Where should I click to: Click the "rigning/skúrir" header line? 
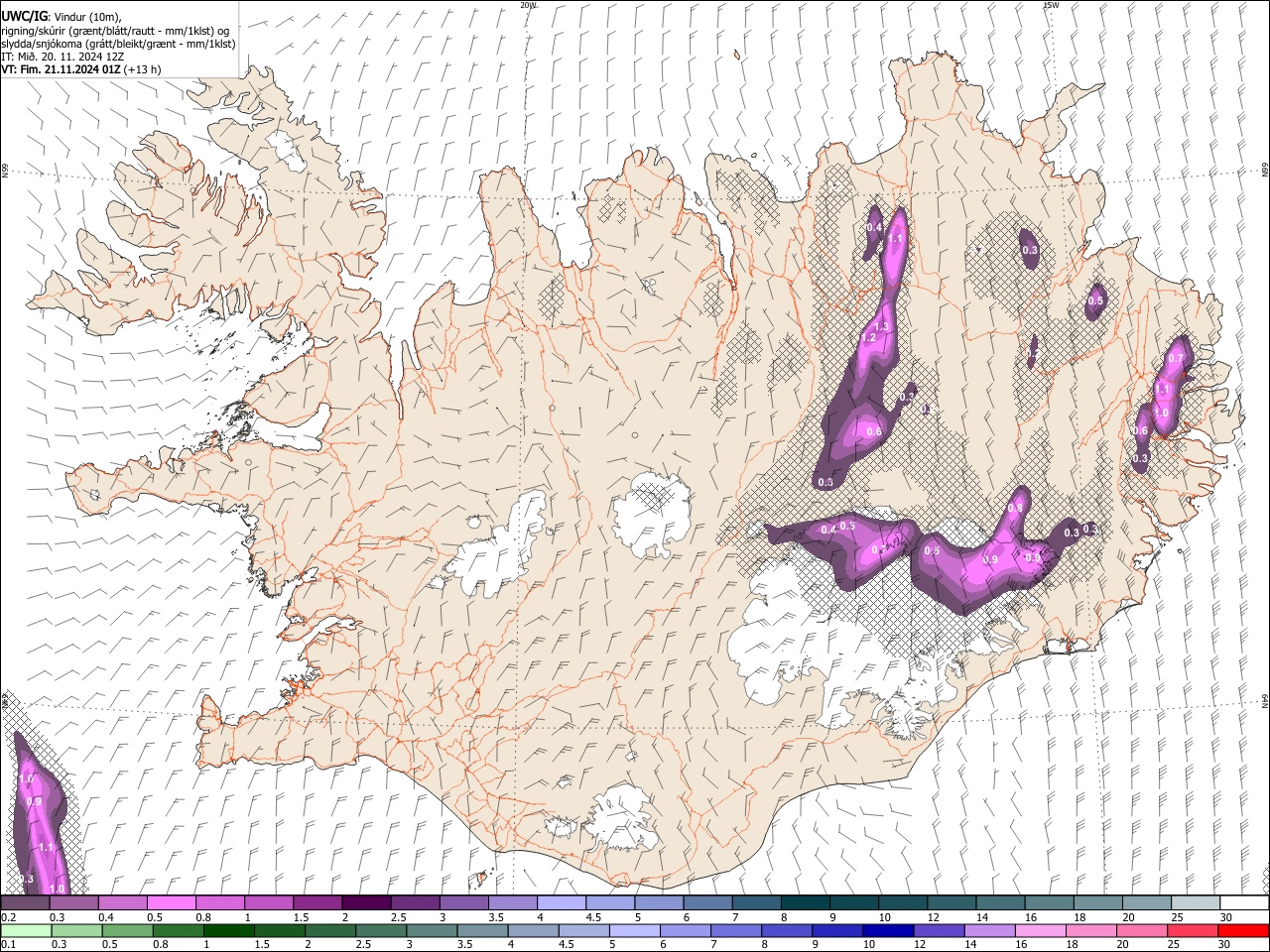coord(115,32)
